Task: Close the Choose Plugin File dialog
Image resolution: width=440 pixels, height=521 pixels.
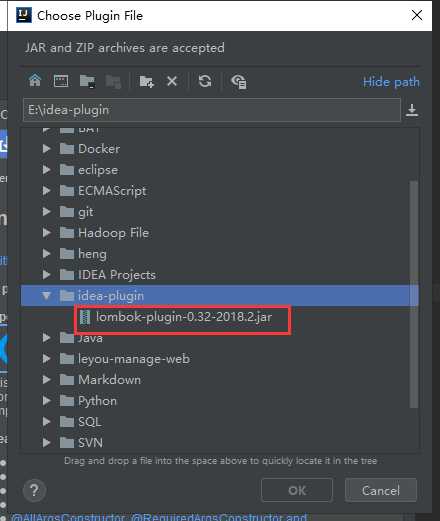Action: (417, 15)
